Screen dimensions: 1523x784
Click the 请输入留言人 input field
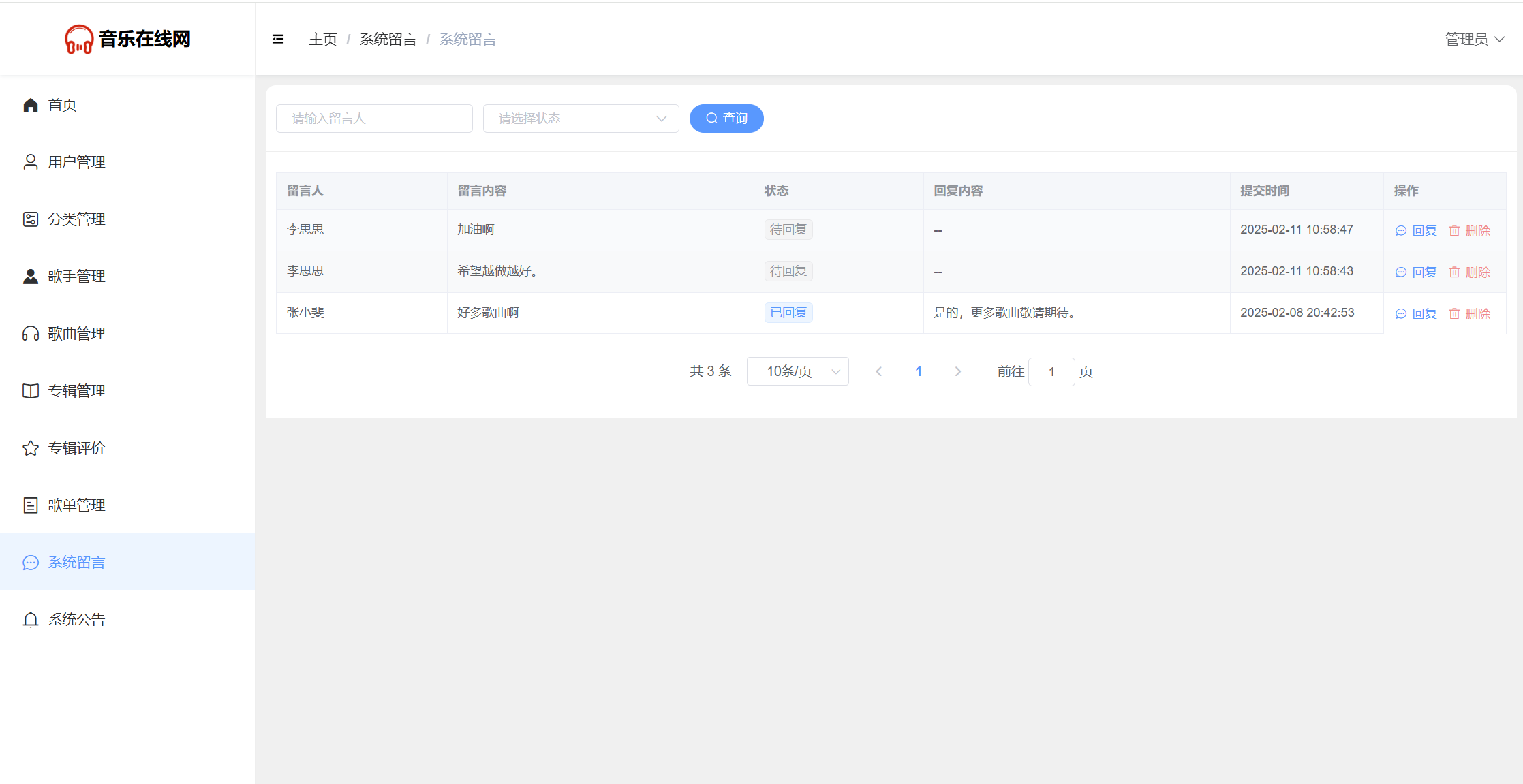coord(374,119)
